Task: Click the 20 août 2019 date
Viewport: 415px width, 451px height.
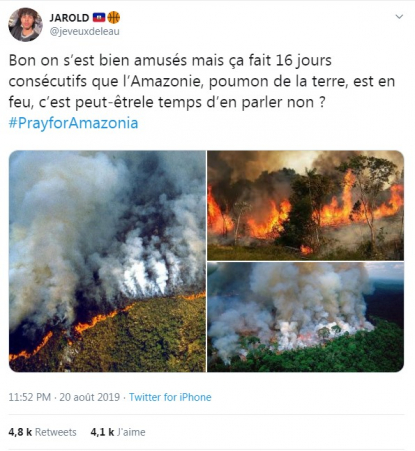Action: (89, 397)
